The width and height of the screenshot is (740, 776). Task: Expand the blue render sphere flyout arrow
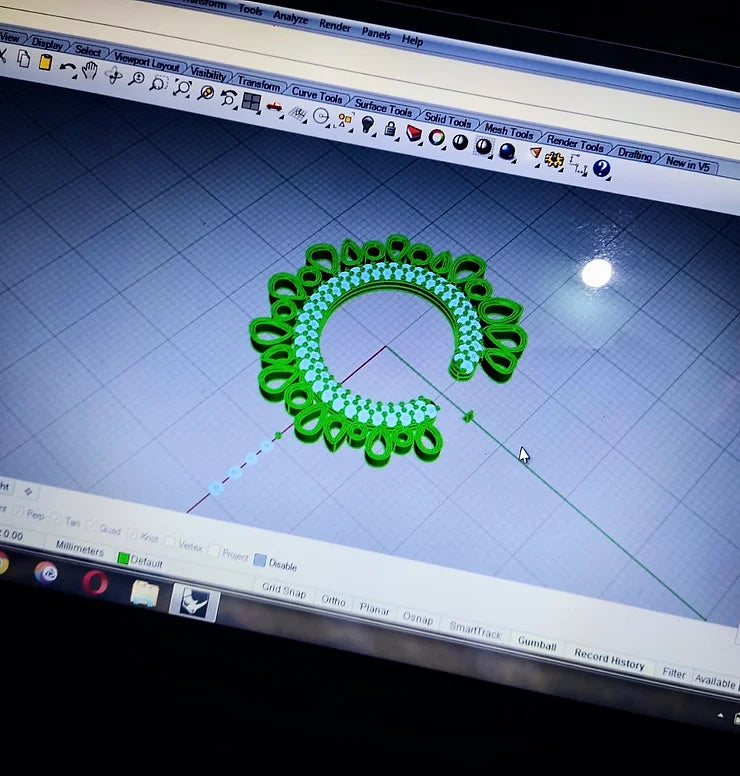(x=514, y=160)
